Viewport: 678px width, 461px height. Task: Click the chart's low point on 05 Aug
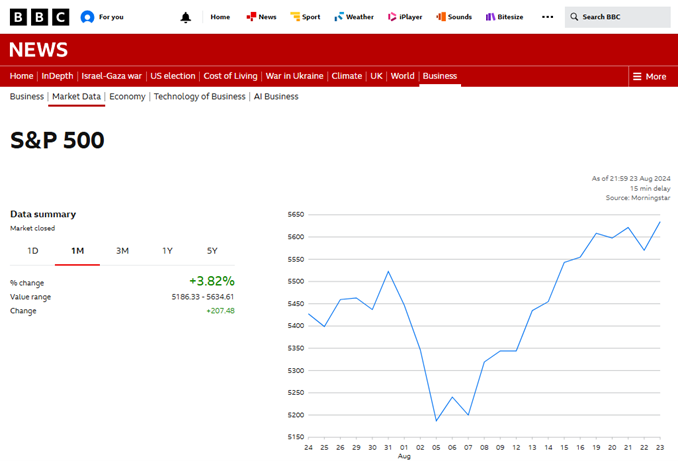click(436, 420)
